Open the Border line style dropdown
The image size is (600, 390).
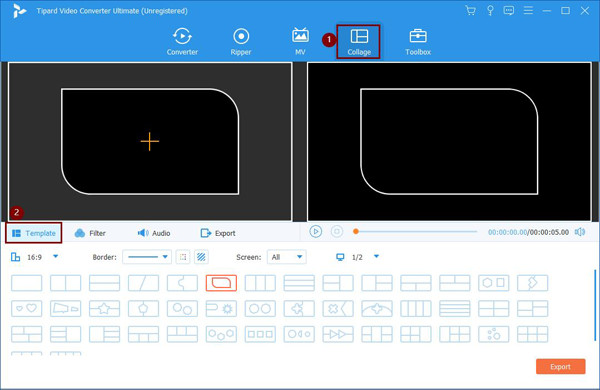point(147,257)
